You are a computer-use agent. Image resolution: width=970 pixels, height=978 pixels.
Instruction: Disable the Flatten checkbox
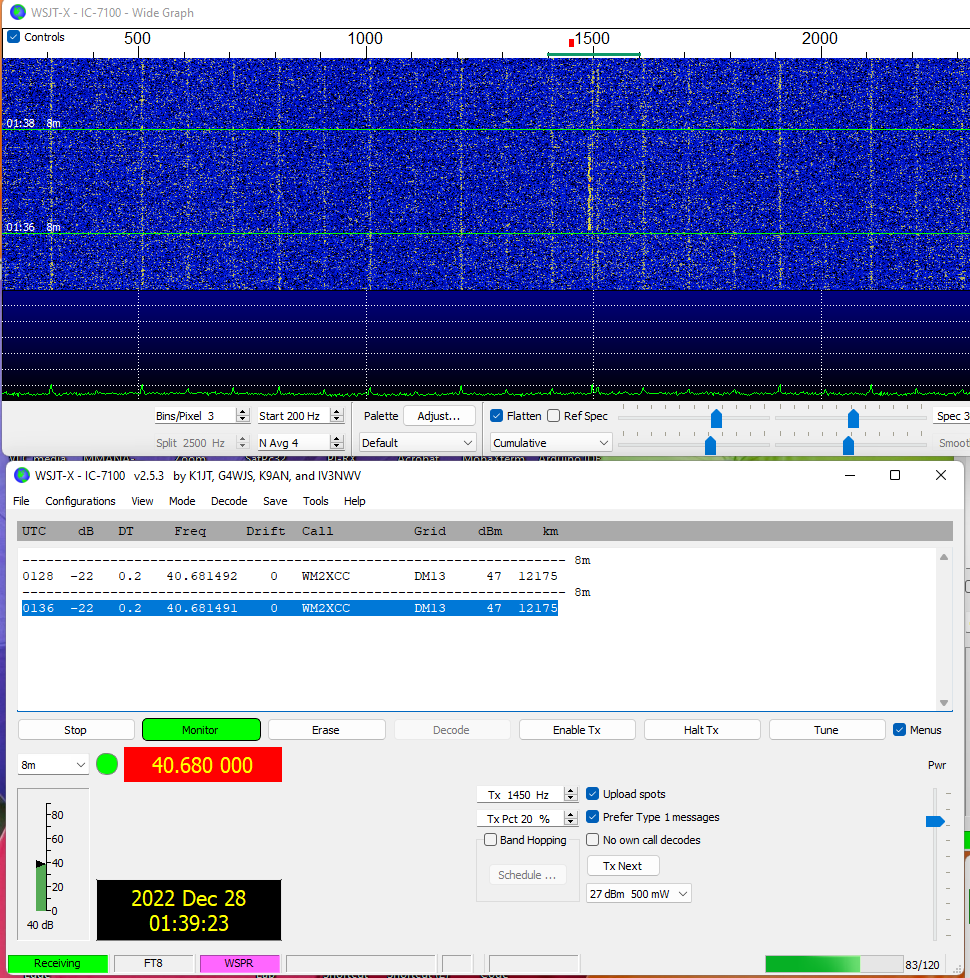pos(497,416)
